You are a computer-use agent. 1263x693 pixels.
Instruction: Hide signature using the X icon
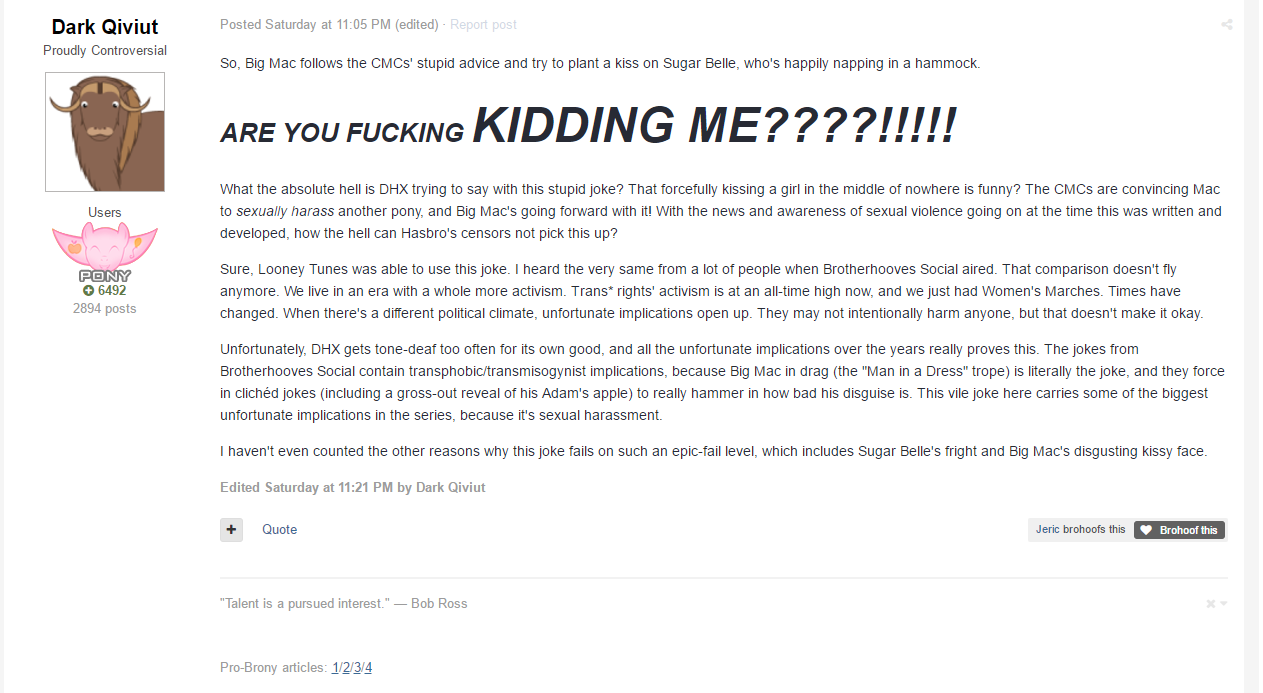point(1210,604)
